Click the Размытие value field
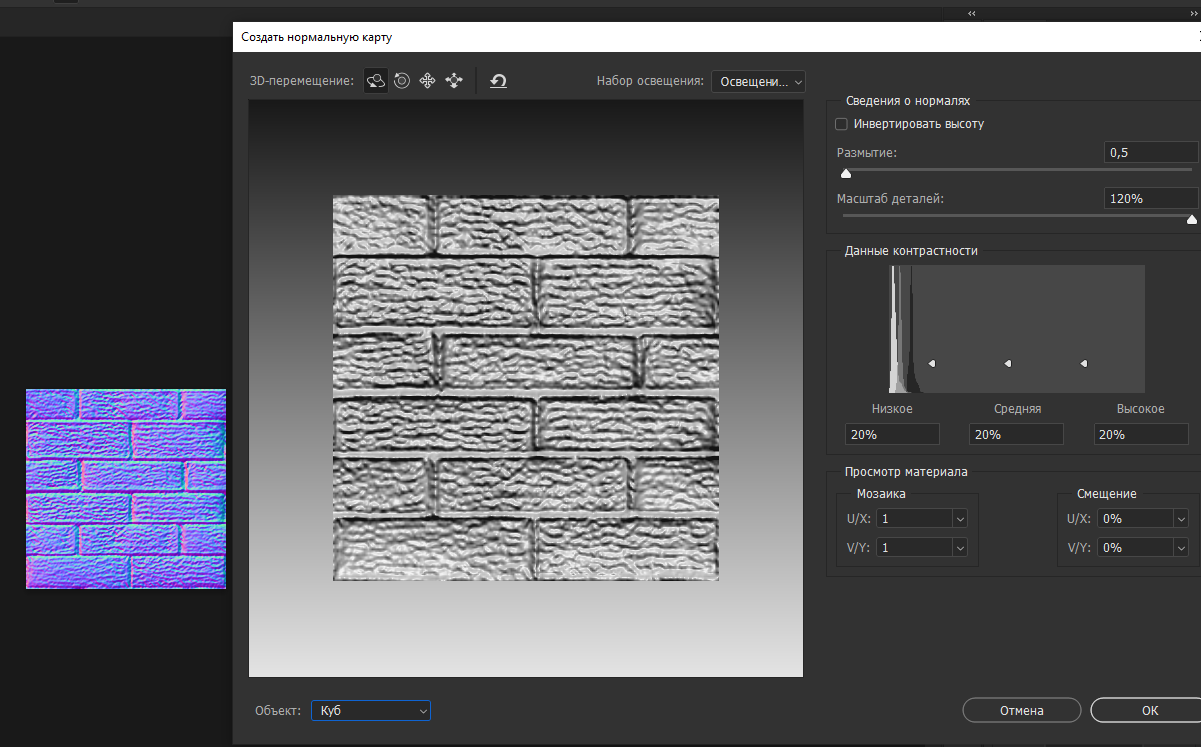 (x=1150, y=152)
